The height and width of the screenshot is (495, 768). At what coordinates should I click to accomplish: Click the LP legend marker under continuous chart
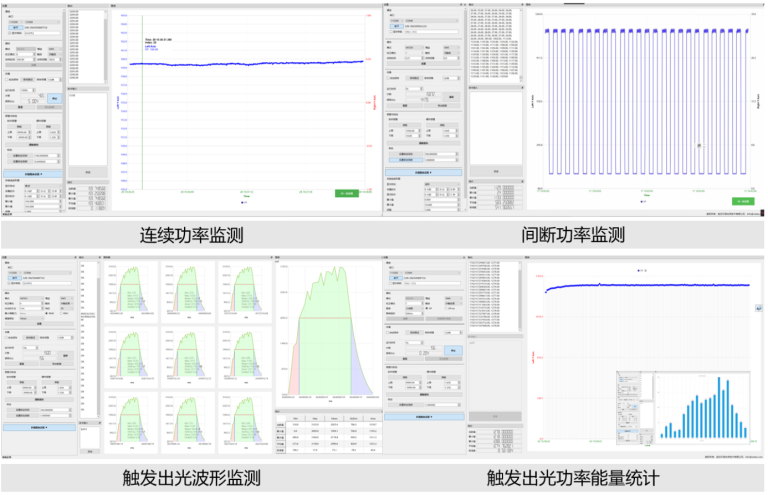click(x=244, y=202)
